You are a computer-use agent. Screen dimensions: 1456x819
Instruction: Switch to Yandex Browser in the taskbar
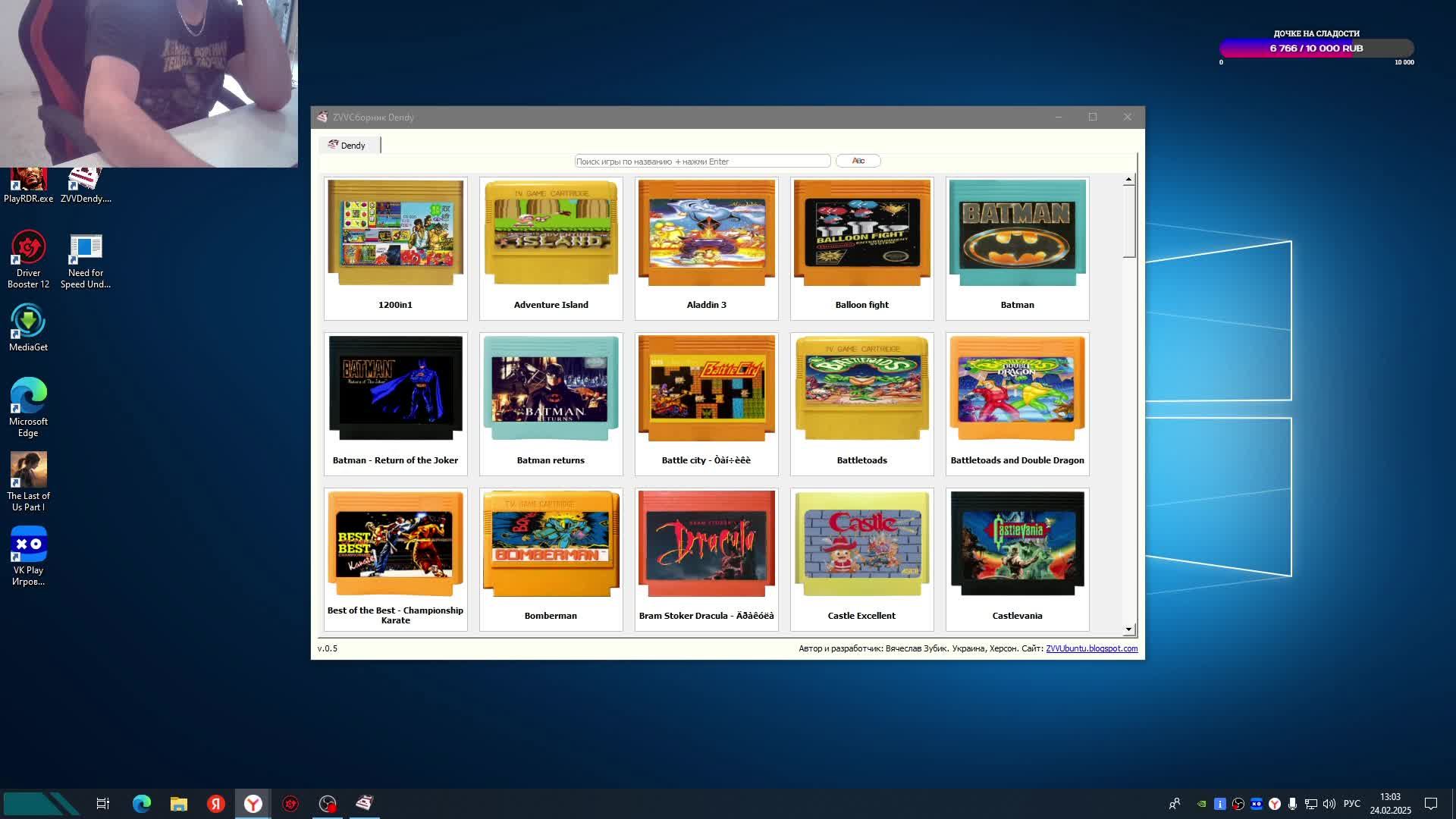click(253, 803)
